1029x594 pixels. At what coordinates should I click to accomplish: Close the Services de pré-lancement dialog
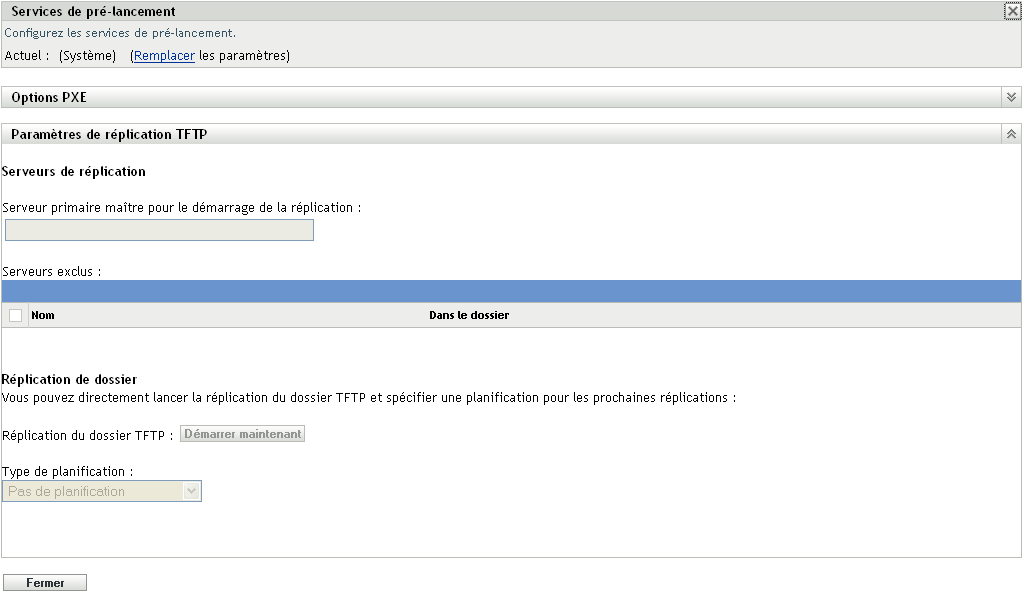[x=1013, y=11]
